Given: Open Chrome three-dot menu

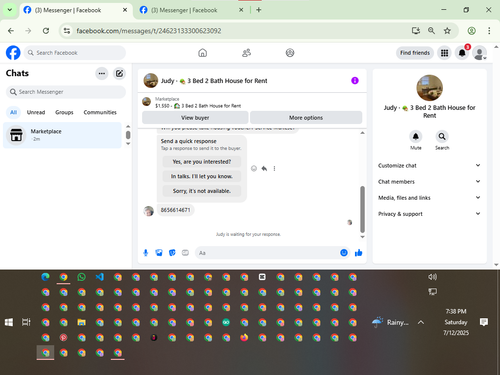Looking at the screenshot, I should (x=489, y=31).
